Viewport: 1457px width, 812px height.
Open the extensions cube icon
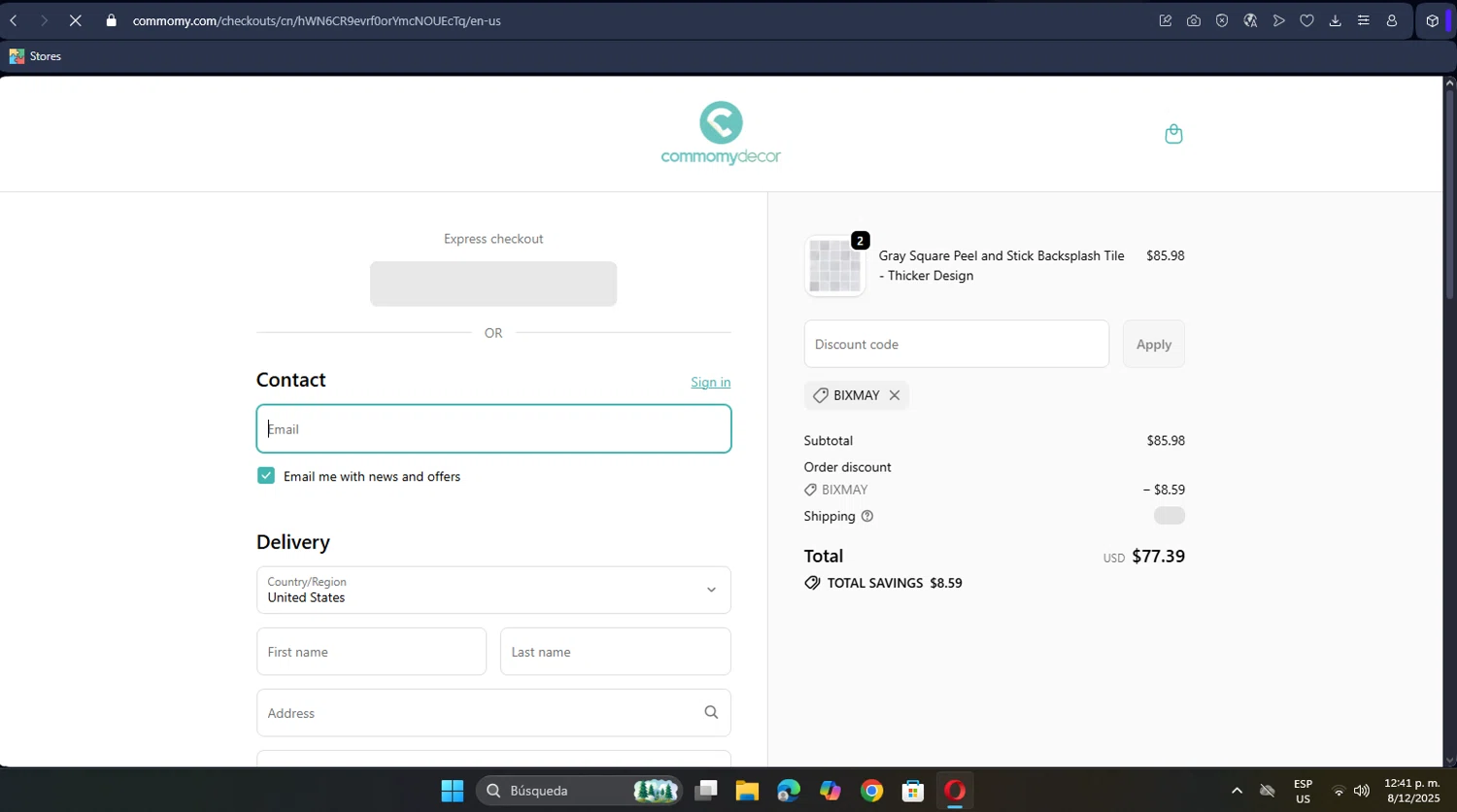[1432, 20]
